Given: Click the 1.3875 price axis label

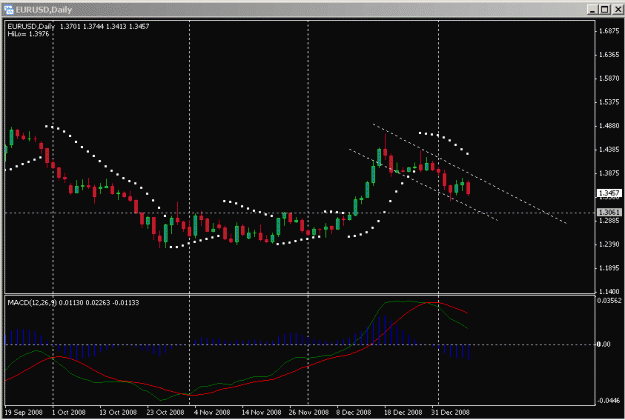Looking at the screenshot, I should (x=609, y=173).
